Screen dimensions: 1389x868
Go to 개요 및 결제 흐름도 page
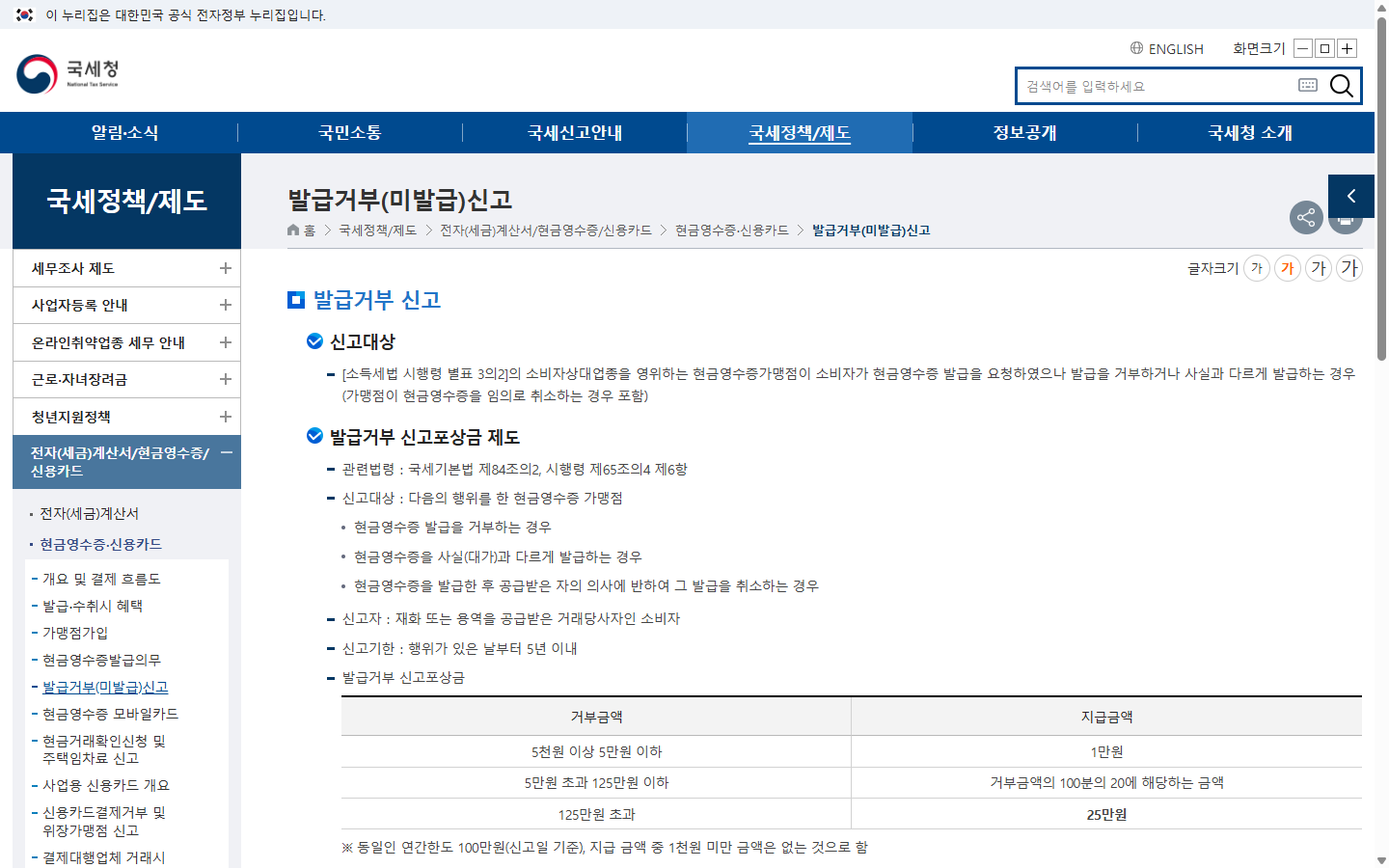click(x=101, y=579)
